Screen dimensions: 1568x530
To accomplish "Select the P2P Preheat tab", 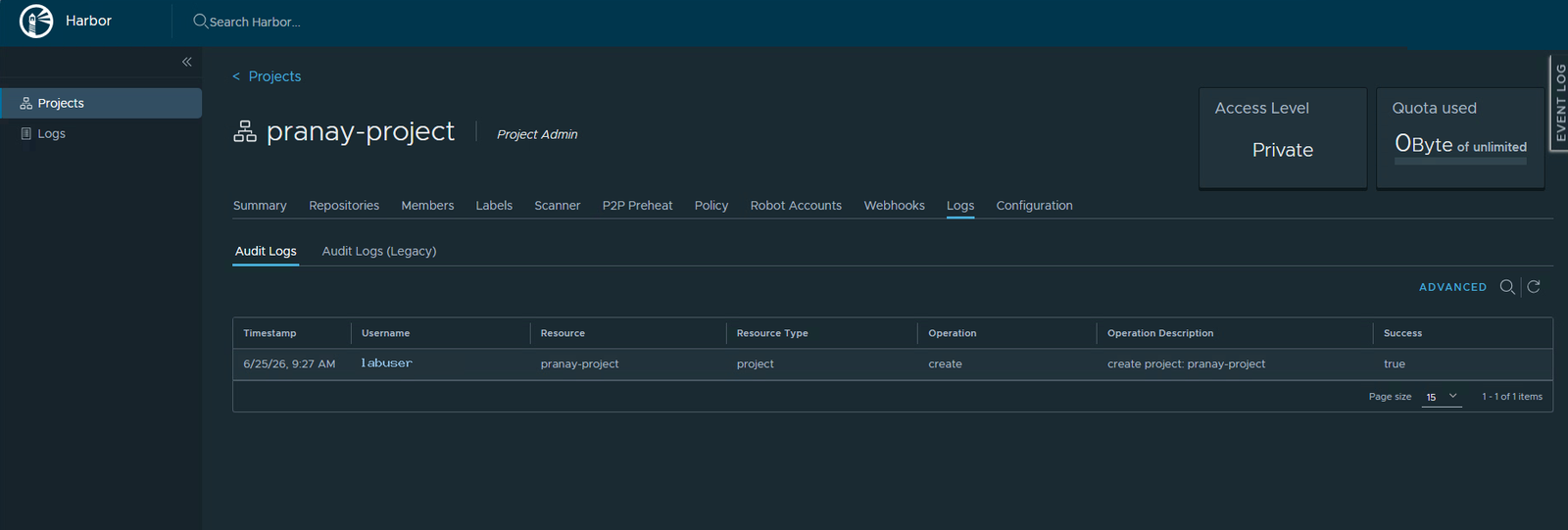I will (x=637, y=206).
